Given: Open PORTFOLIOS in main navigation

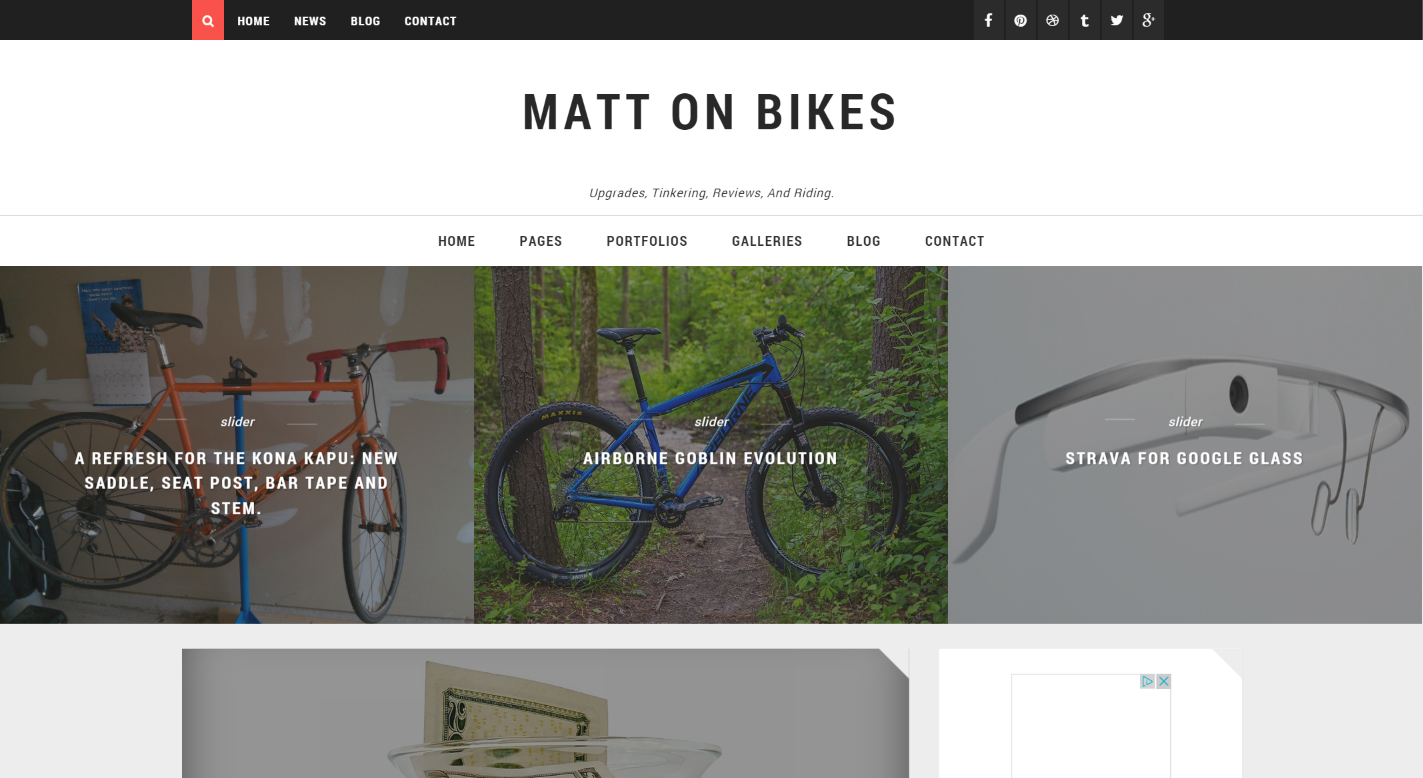Looking at the screenshot, I should [647, 241].
